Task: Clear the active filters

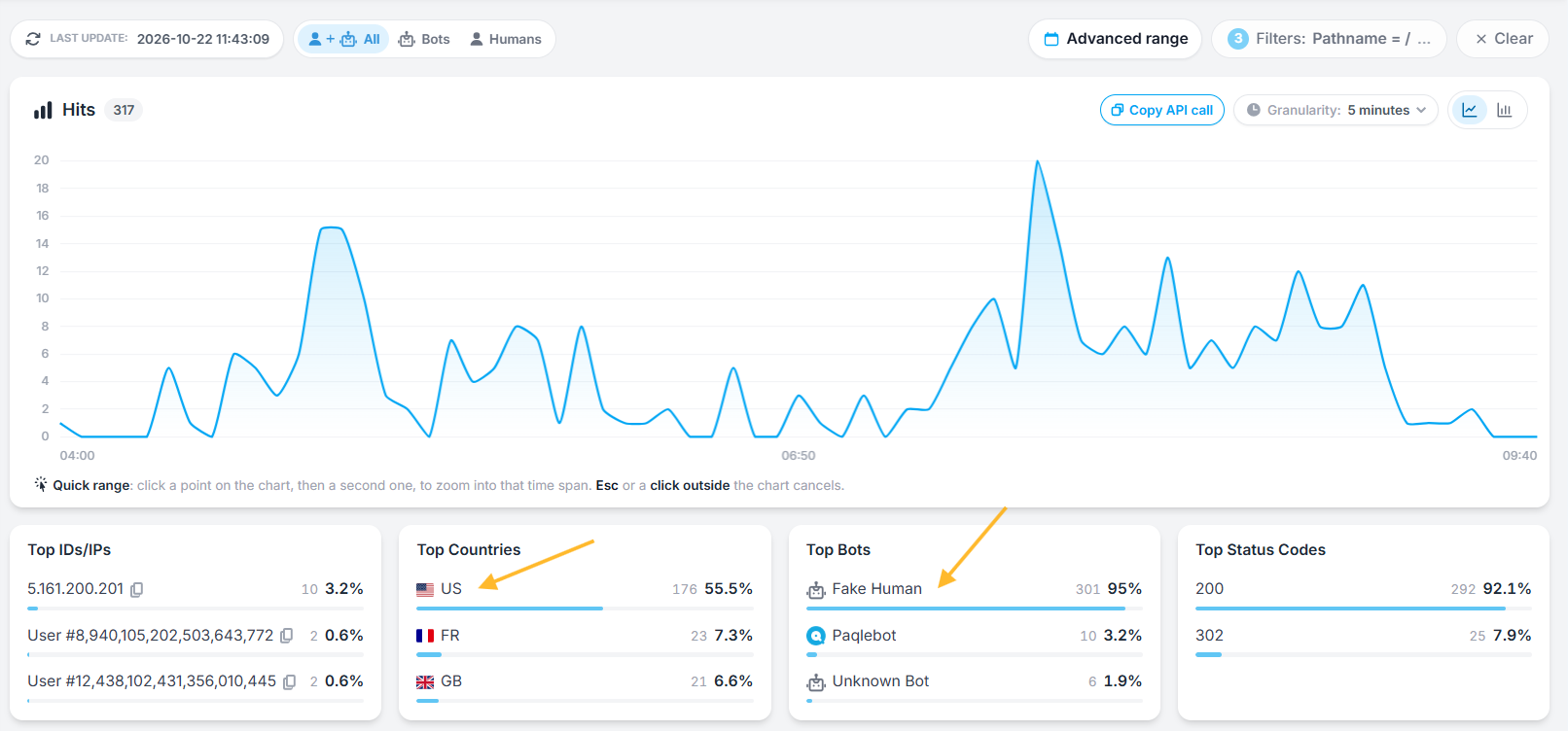Action: tap(1503, 39)
